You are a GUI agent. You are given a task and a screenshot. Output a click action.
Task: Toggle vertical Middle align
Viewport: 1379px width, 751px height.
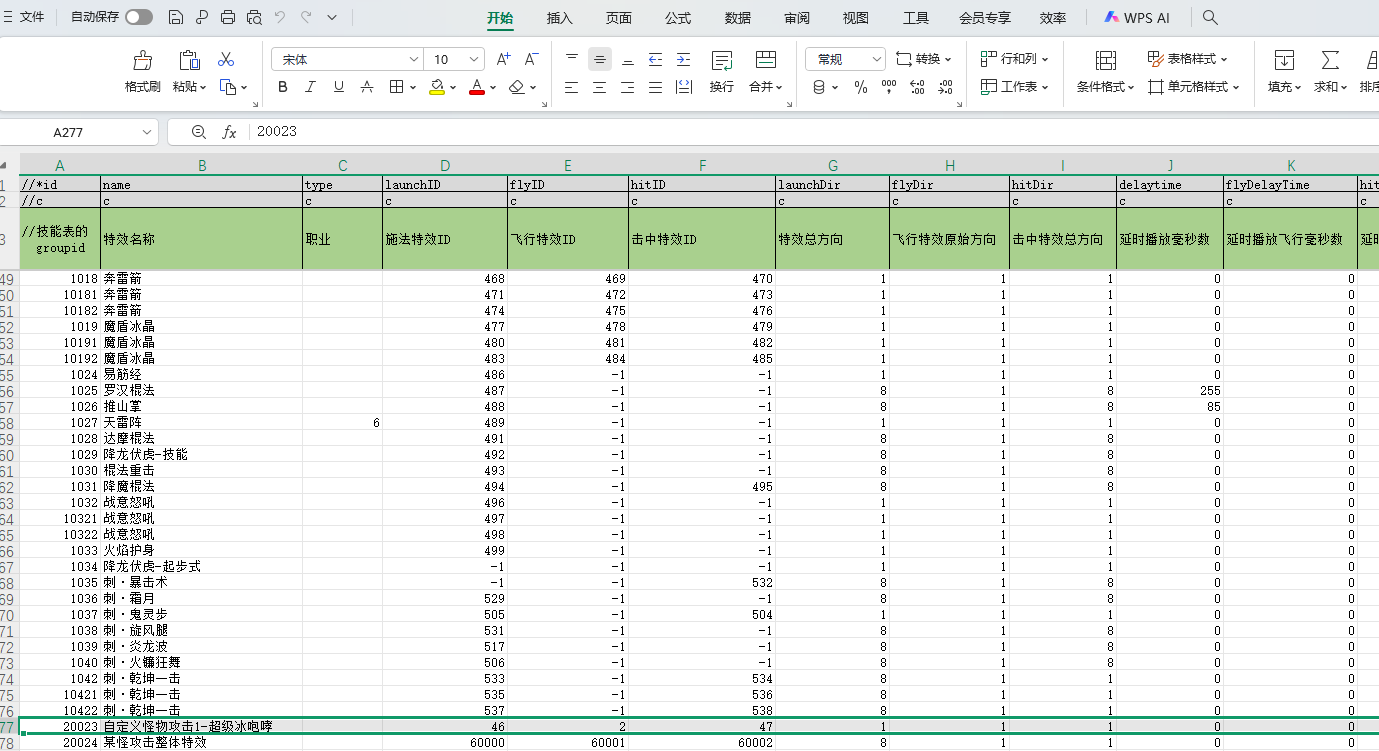[x=600, y=59]
